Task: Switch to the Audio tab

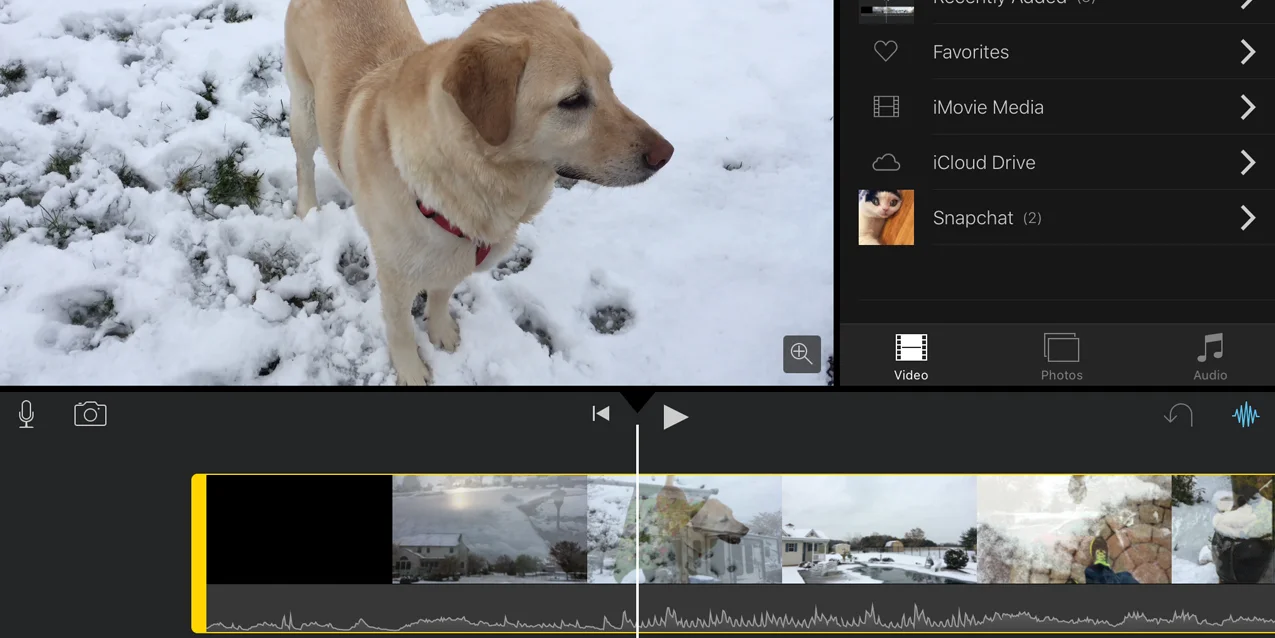Action: pyautogui.click(x=1210, y=357)
